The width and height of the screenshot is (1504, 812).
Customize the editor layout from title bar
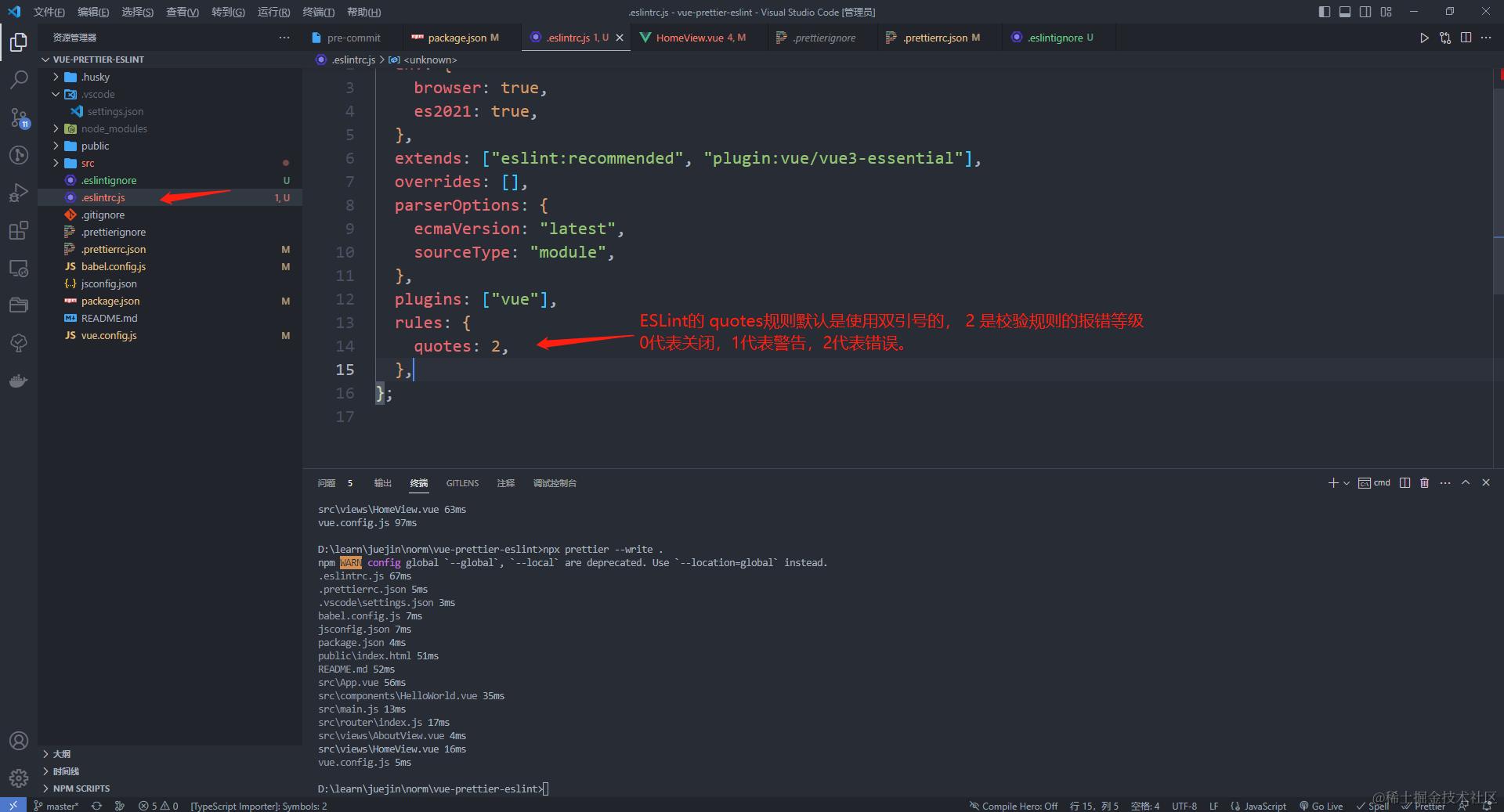coord(1386,12)
